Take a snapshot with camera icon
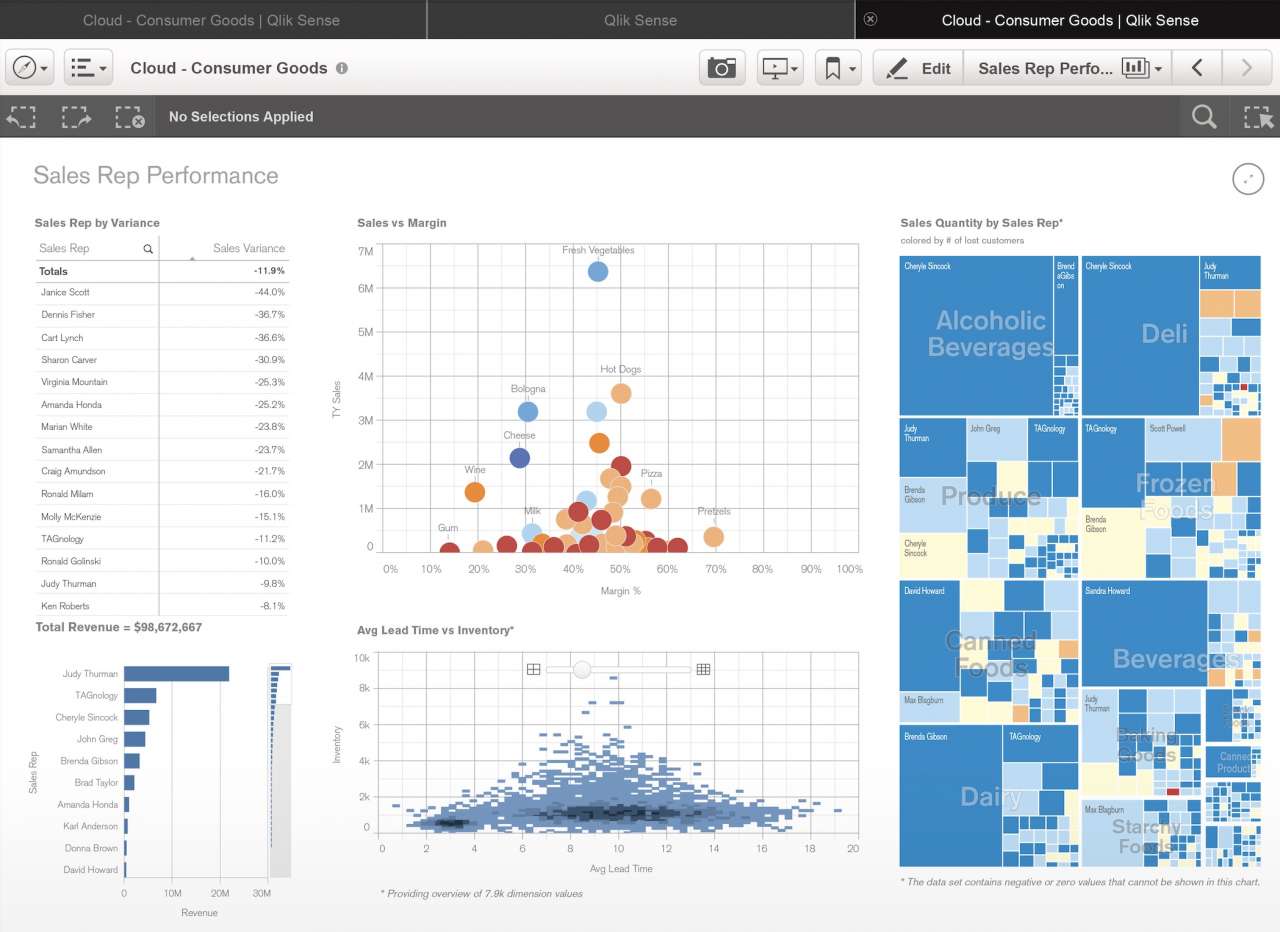 click(x=722, y=68)
